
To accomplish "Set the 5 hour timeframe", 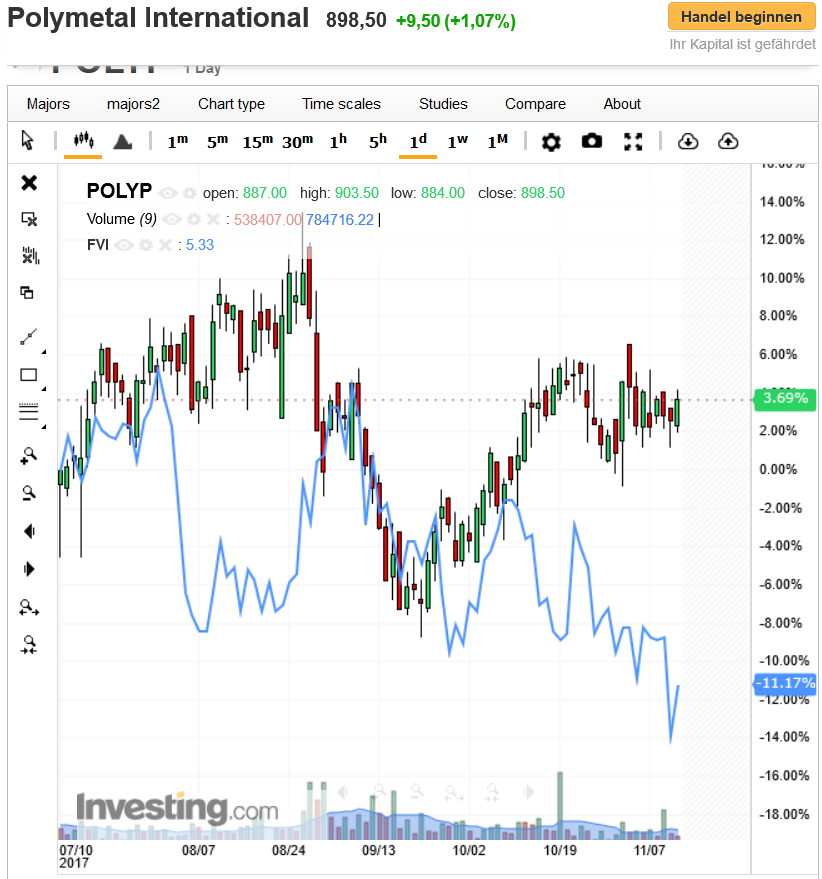I will coord(378,141).
